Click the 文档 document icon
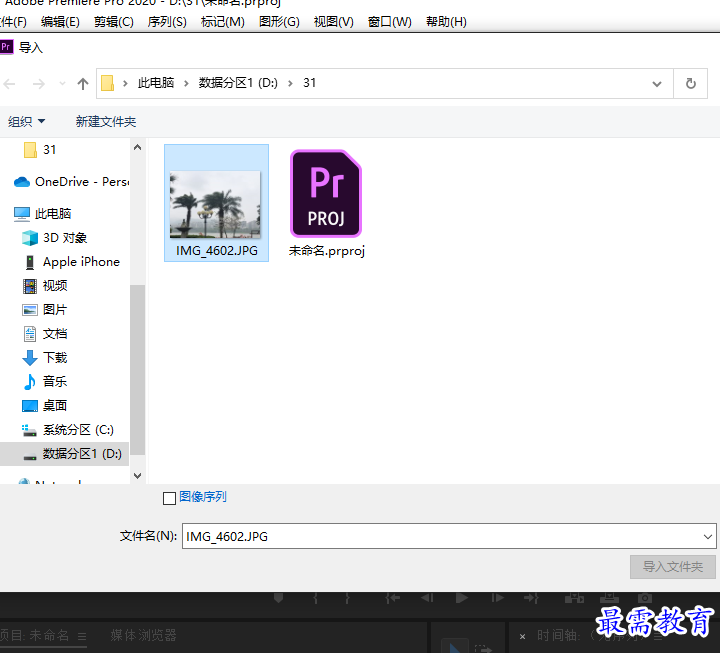 (x=30, y=334)
